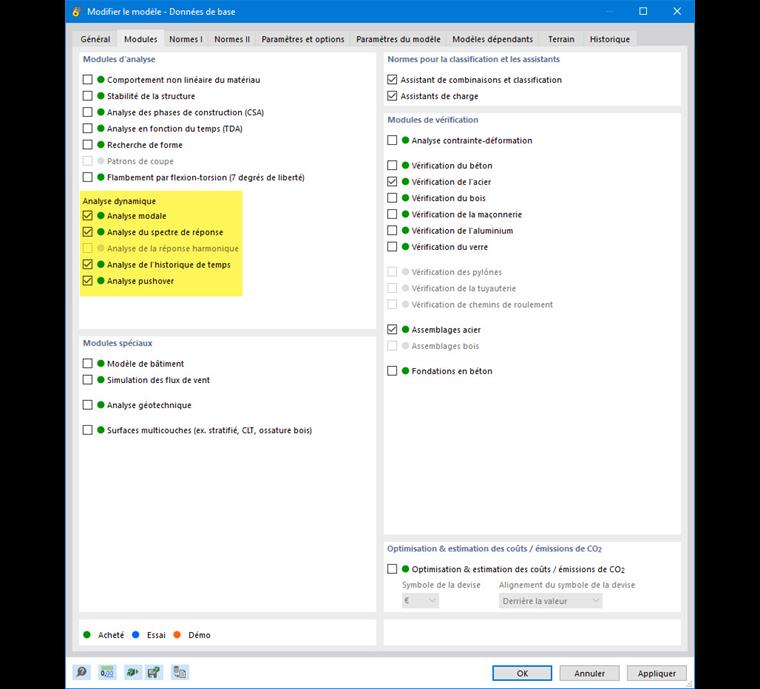Click the orange Démo legend dot
Viewport: 760px width, 689px height.
(177, 635)
